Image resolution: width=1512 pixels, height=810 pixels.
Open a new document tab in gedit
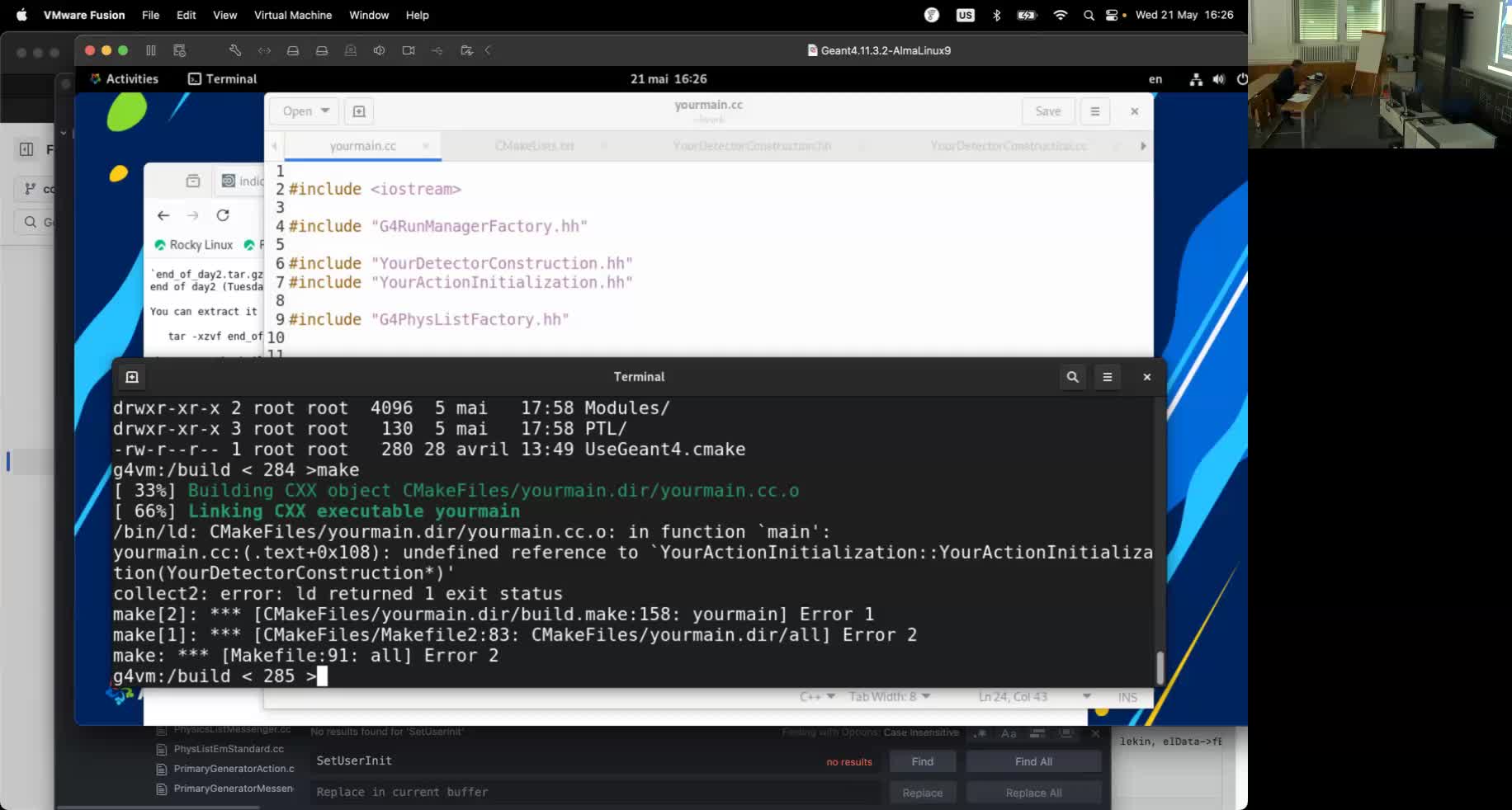coord(358,111)
